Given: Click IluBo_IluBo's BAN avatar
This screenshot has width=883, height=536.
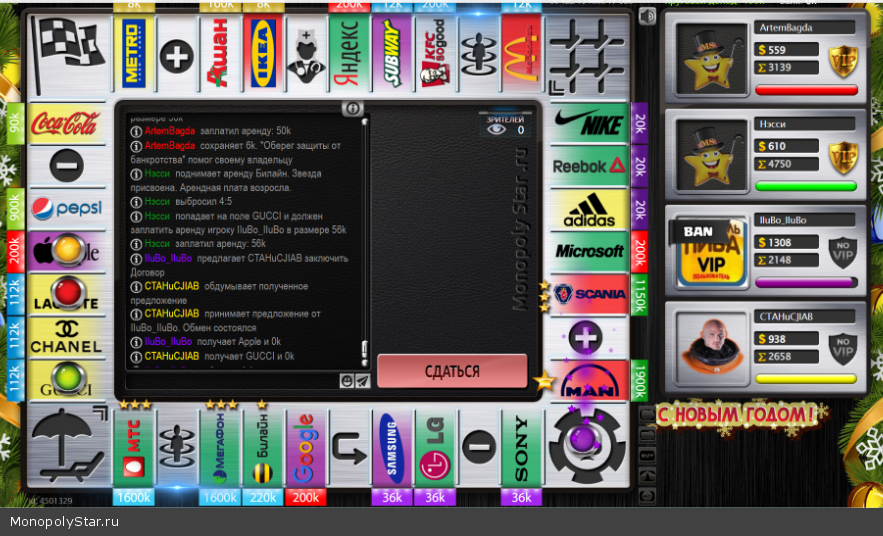Looking at the screenshot, I should click(711, 251).
